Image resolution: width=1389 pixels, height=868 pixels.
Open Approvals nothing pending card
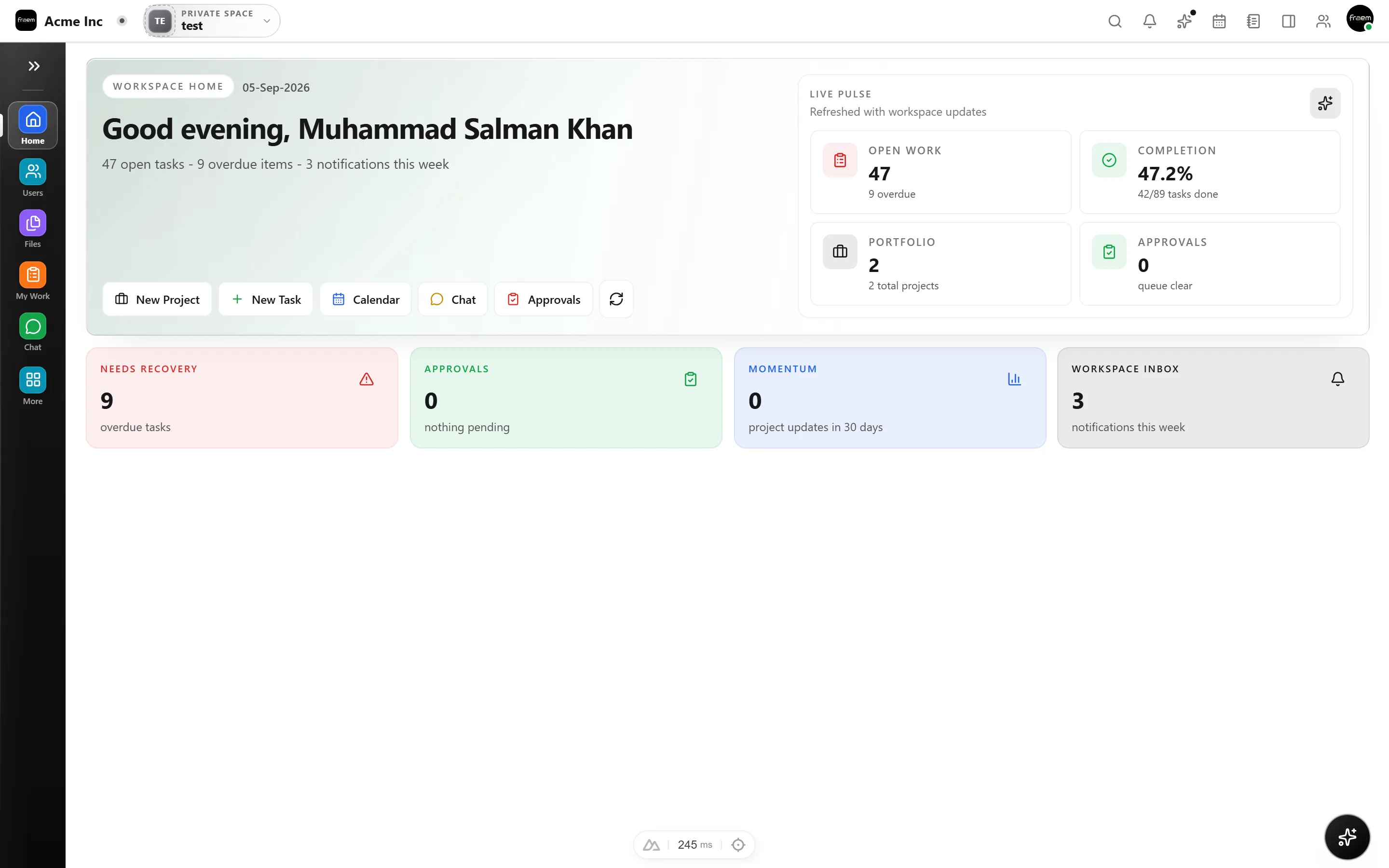566,398
